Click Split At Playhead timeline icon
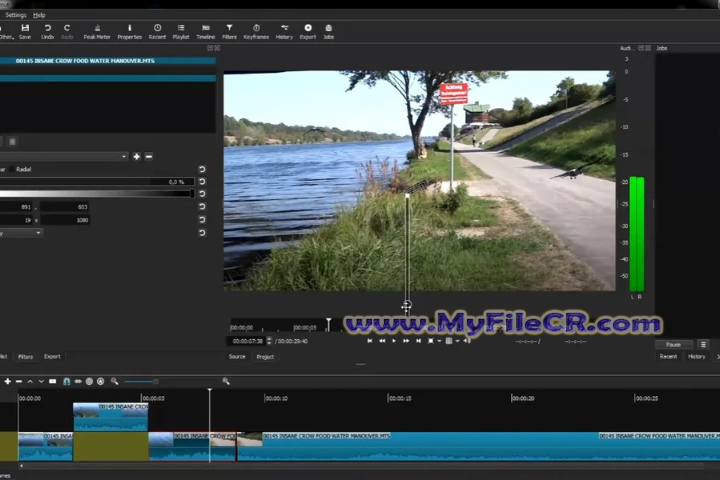Viewport: 720px width, 480px height. pyautogui.click(x=53, y=381)
